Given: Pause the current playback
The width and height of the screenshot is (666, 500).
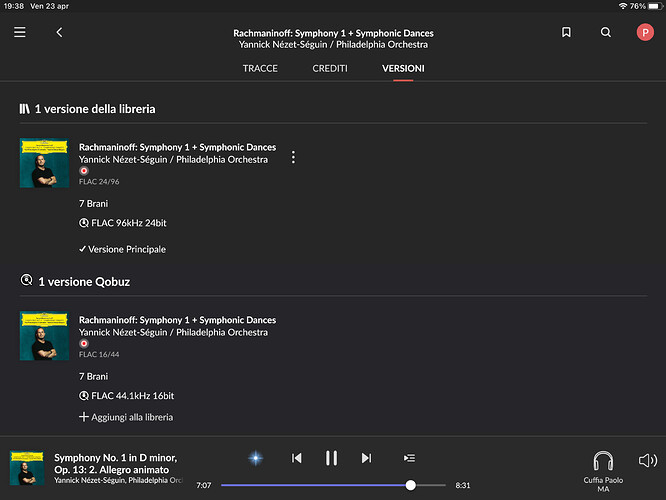Looking at the screenshot, I should click(x=331, y=458).
